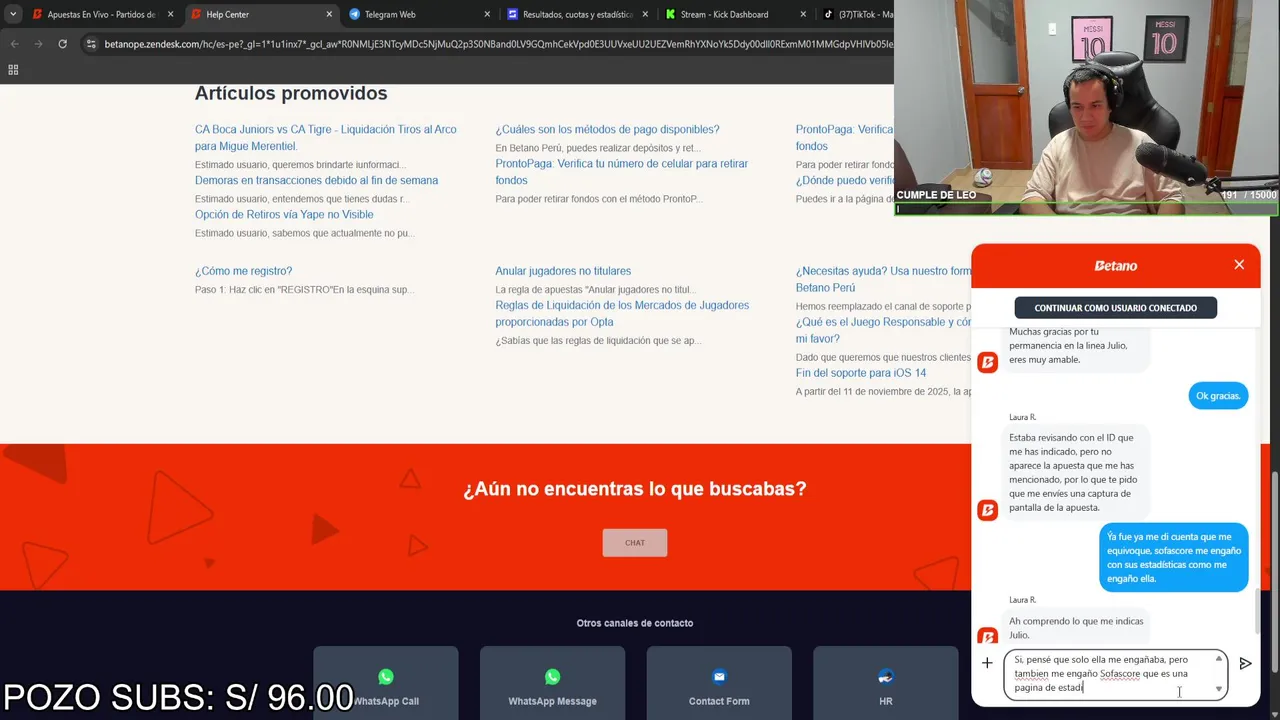Screen dimensions: 1280x720
Task: Open WhatsApp Call contact channel
Action: click(x=386, y=684)
